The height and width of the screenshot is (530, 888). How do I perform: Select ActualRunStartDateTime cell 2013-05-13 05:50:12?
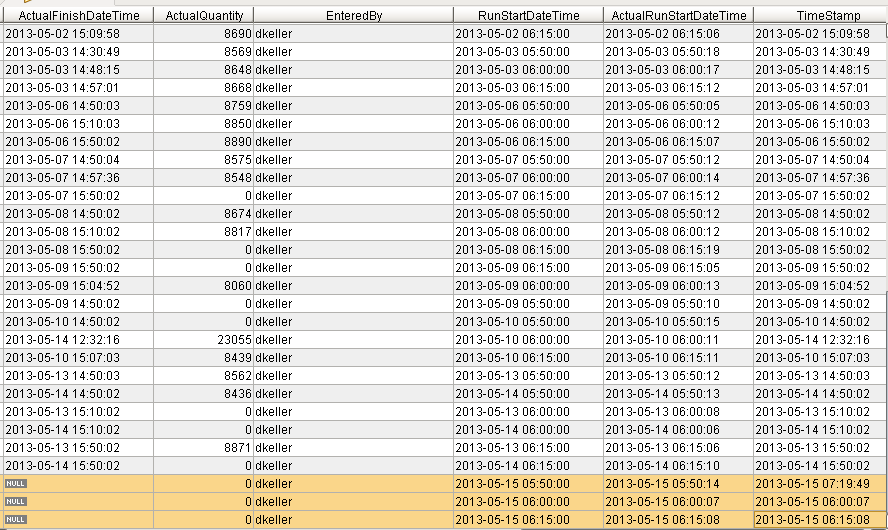(x=678, y=375)
